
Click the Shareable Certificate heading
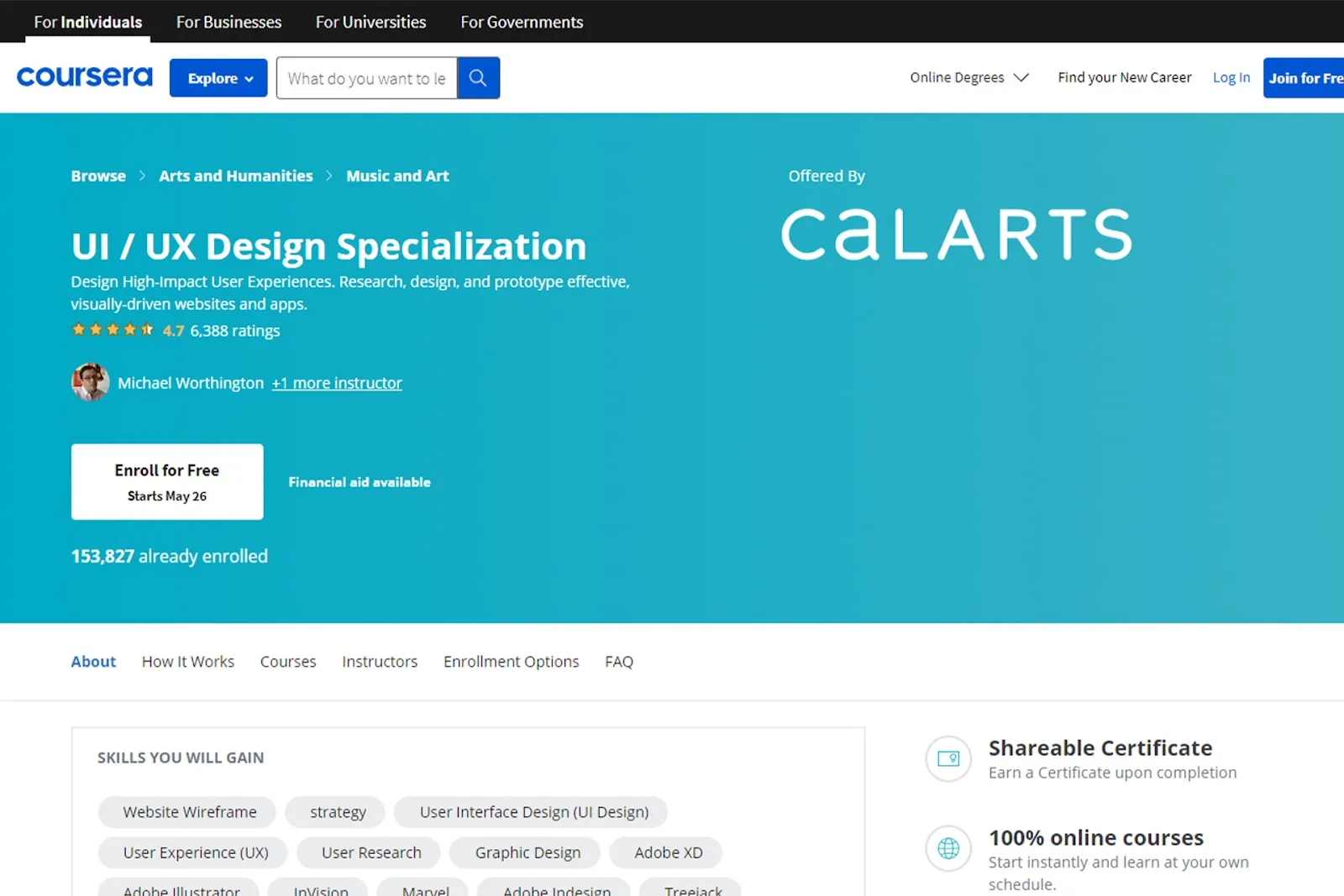[1100, 747]
